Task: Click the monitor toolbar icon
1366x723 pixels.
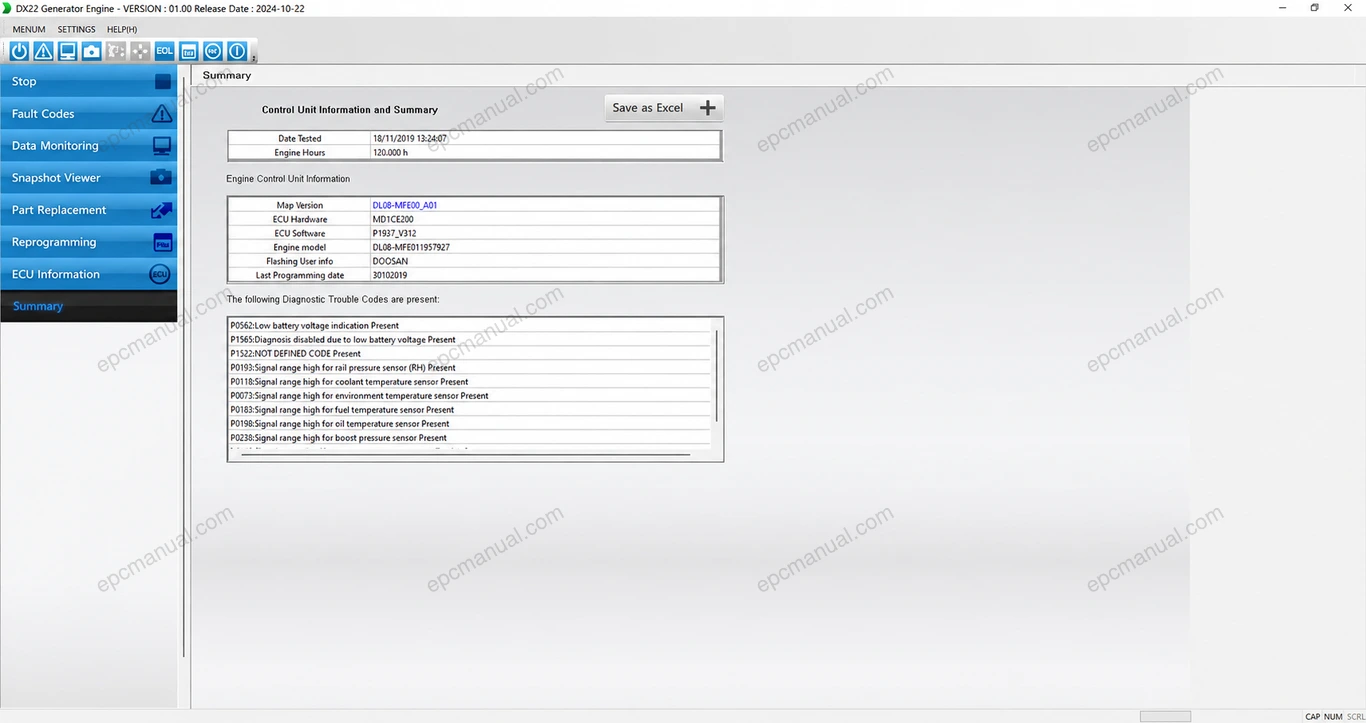Action: pos(67,51)
